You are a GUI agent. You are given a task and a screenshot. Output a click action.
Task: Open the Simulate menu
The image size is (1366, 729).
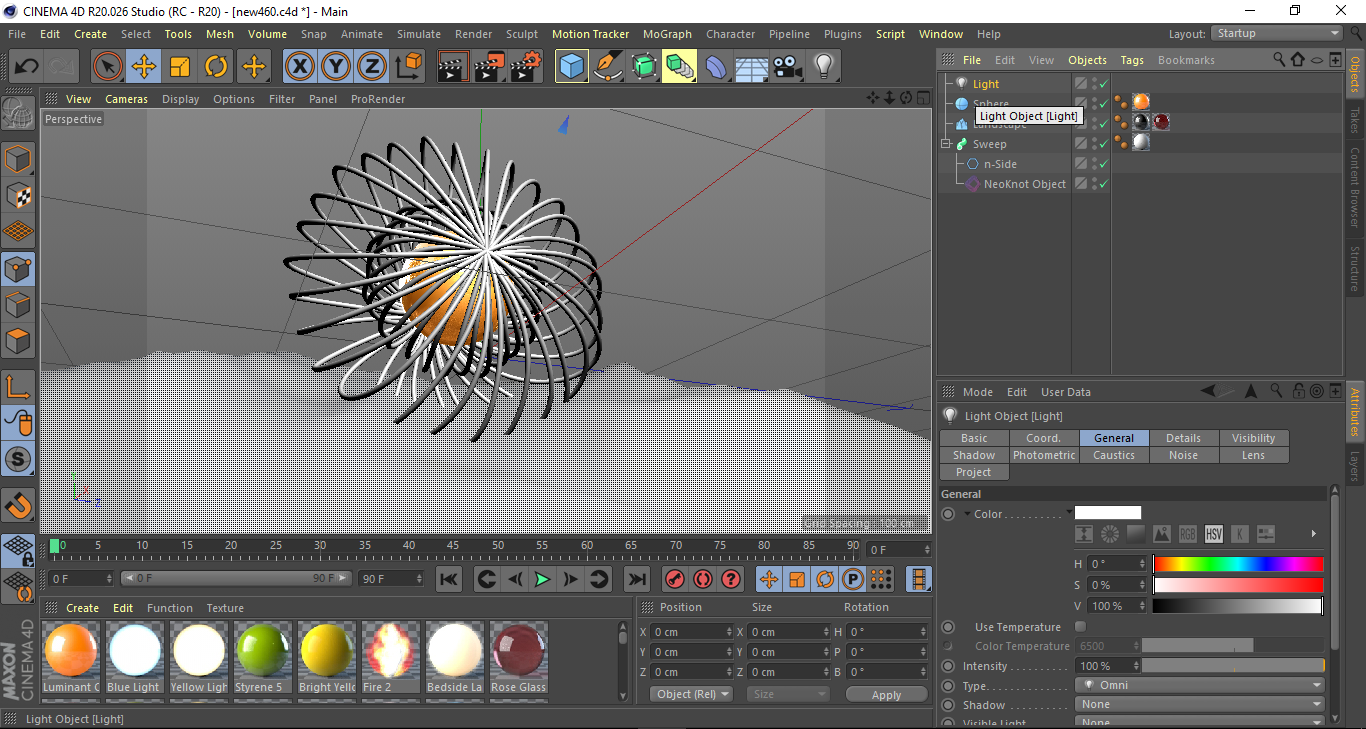[419, 34]
